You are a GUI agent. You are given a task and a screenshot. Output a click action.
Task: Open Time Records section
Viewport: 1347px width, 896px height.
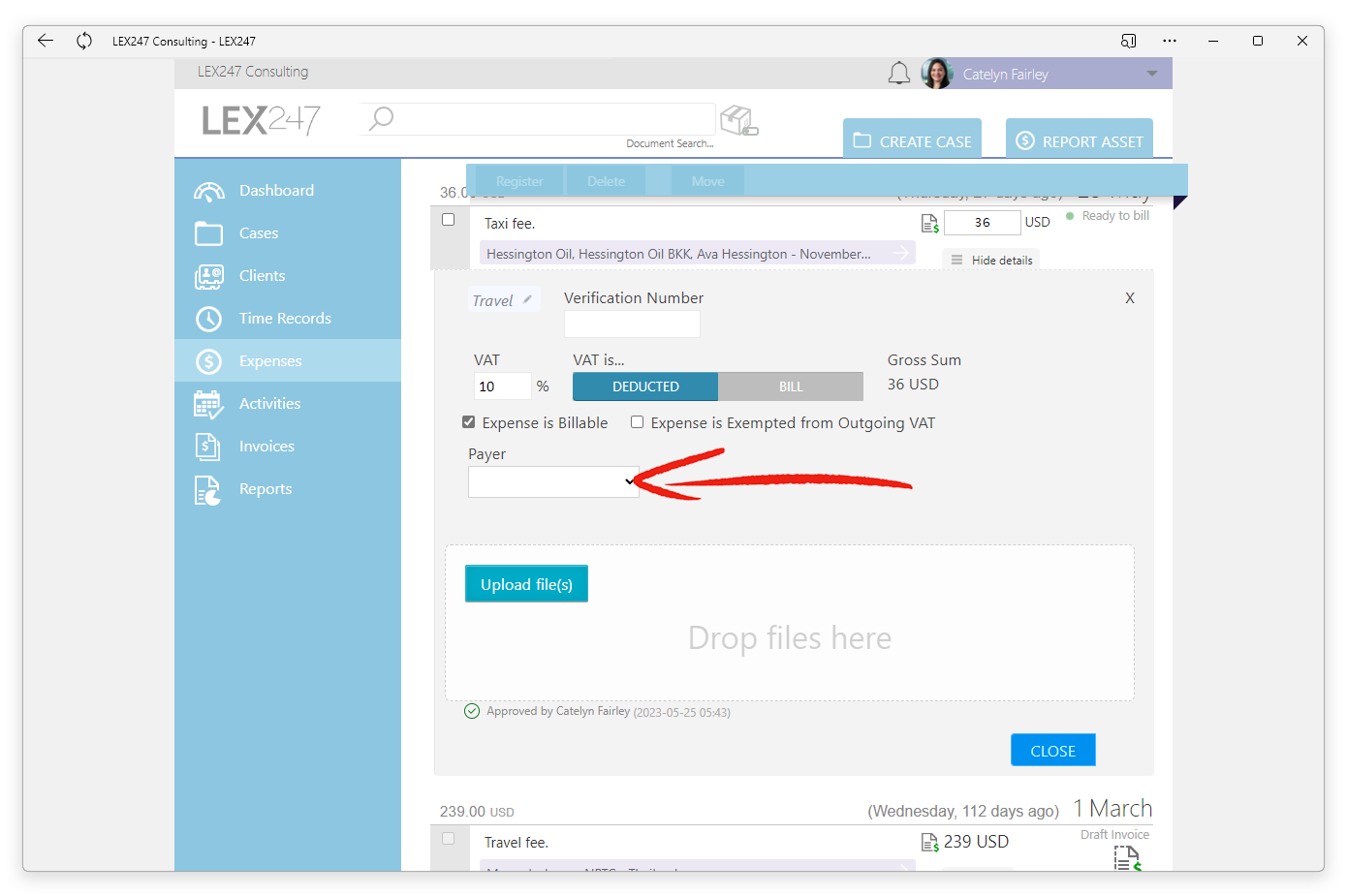pyautogui.click(x=287, y=319)
